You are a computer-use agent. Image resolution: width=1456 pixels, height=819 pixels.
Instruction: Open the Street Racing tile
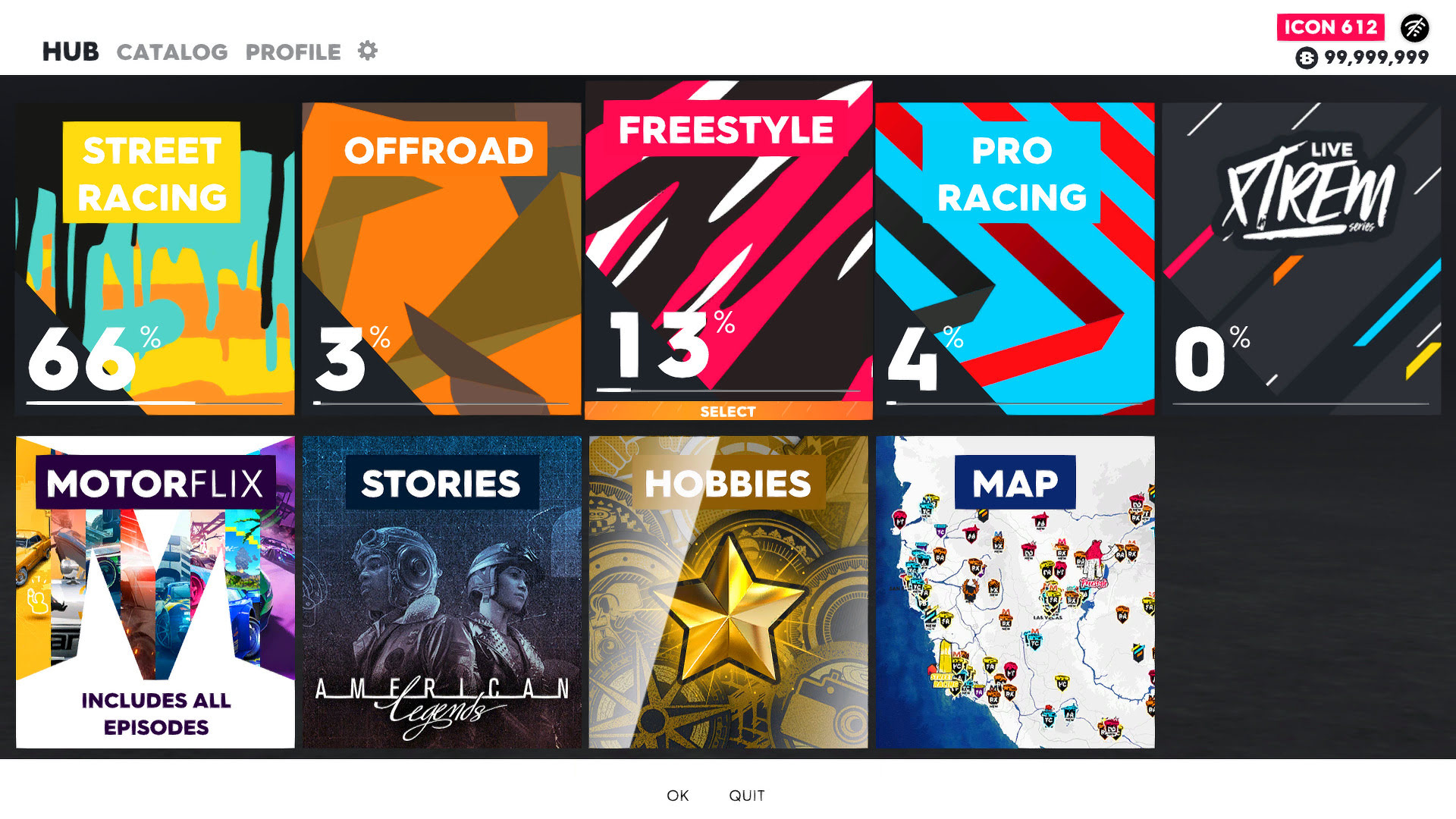click(155, 259)
